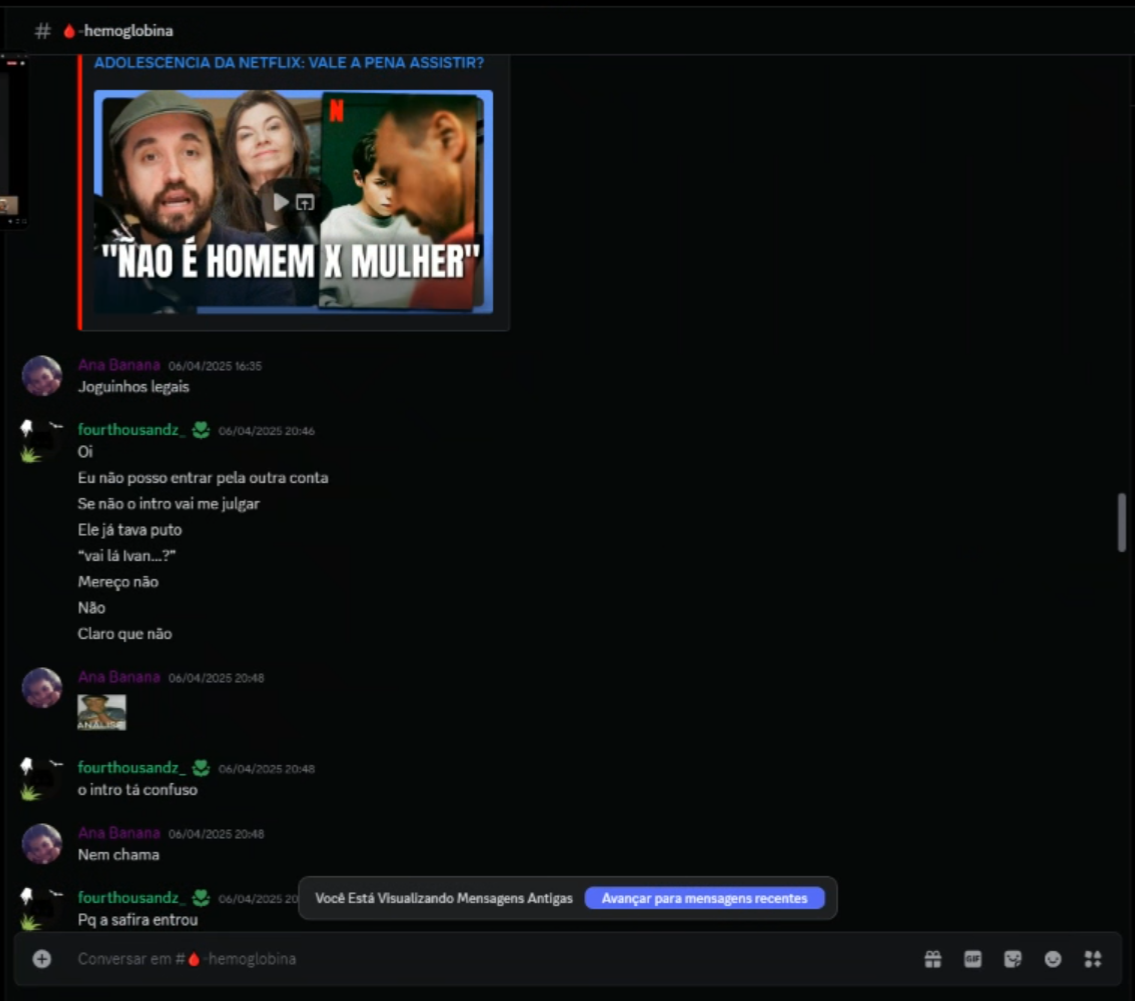Click the 'Nem chama' message
The width and height of the screenshot is (1135, 1001).
point(119,856)
